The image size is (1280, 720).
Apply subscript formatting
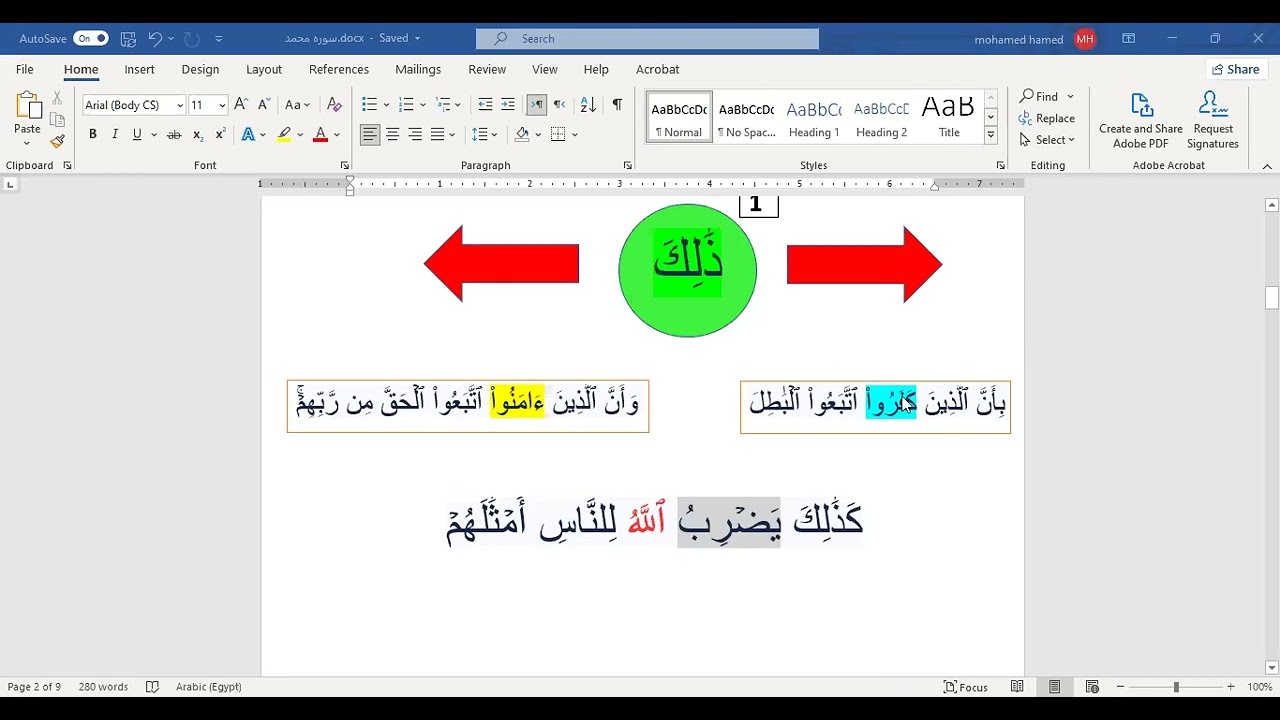point(198,134)
